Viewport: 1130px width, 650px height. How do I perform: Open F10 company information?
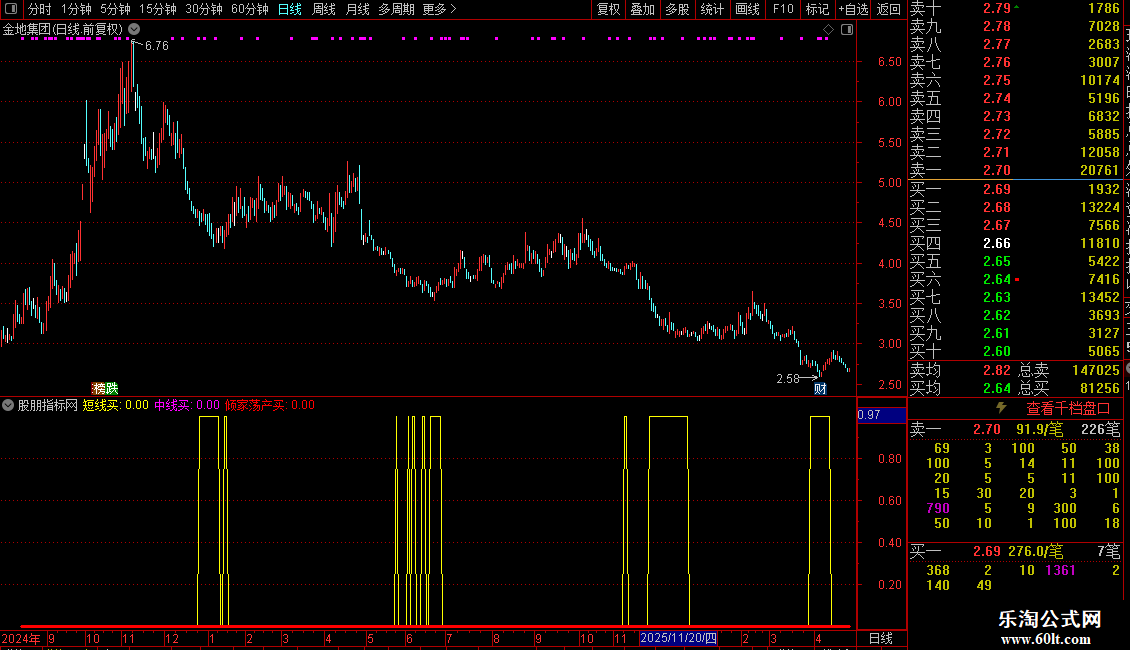pyautogui.click(x=783, y=9)
